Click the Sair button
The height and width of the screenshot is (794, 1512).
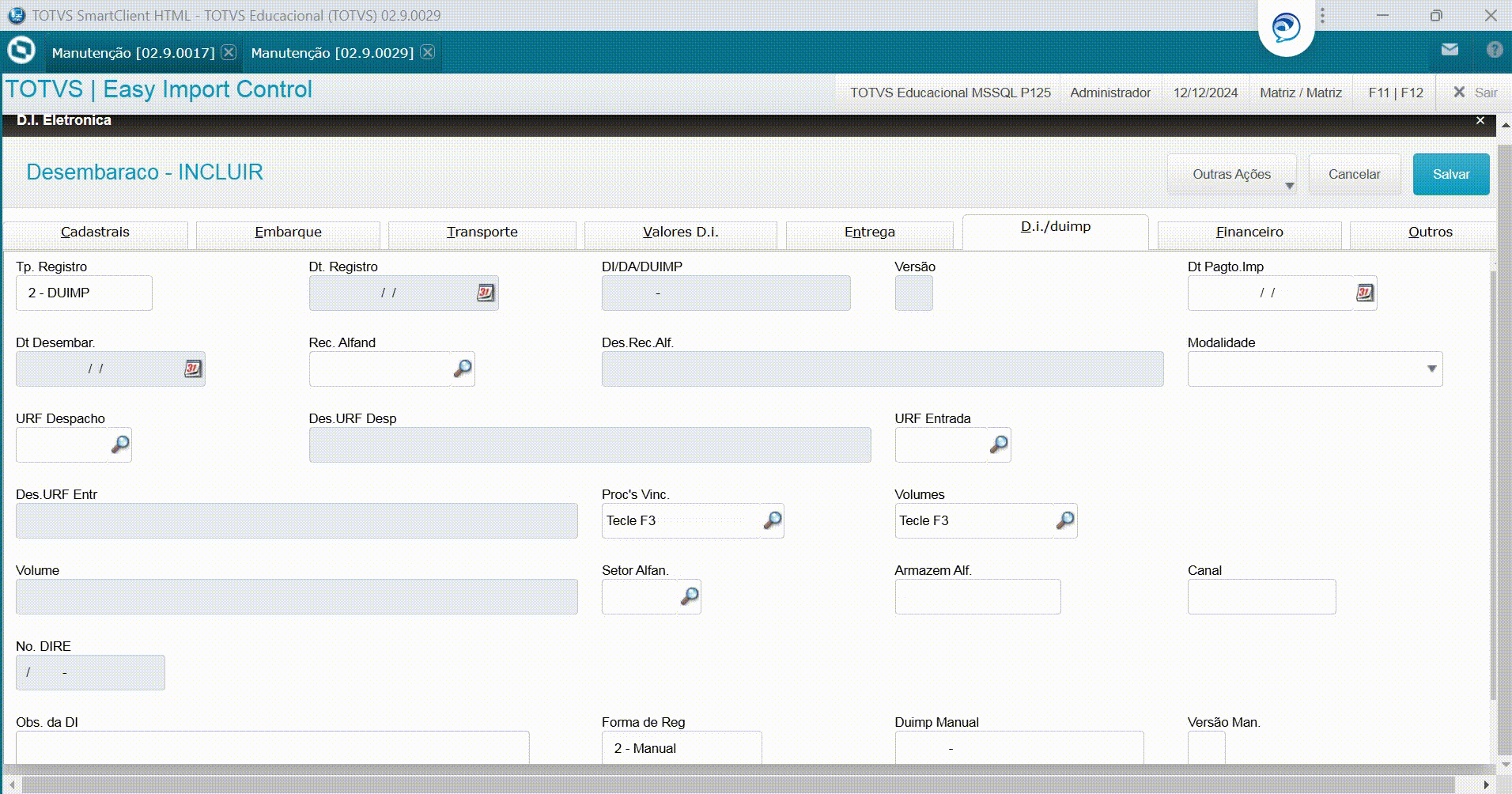point(1476,93)
